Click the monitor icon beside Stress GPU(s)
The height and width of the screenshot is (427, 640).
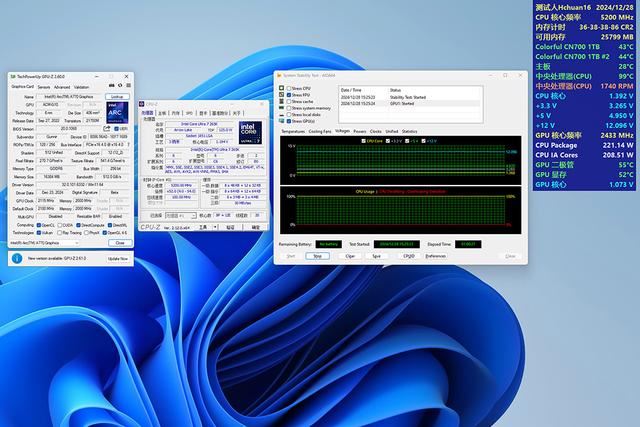[x=282, y=121]
